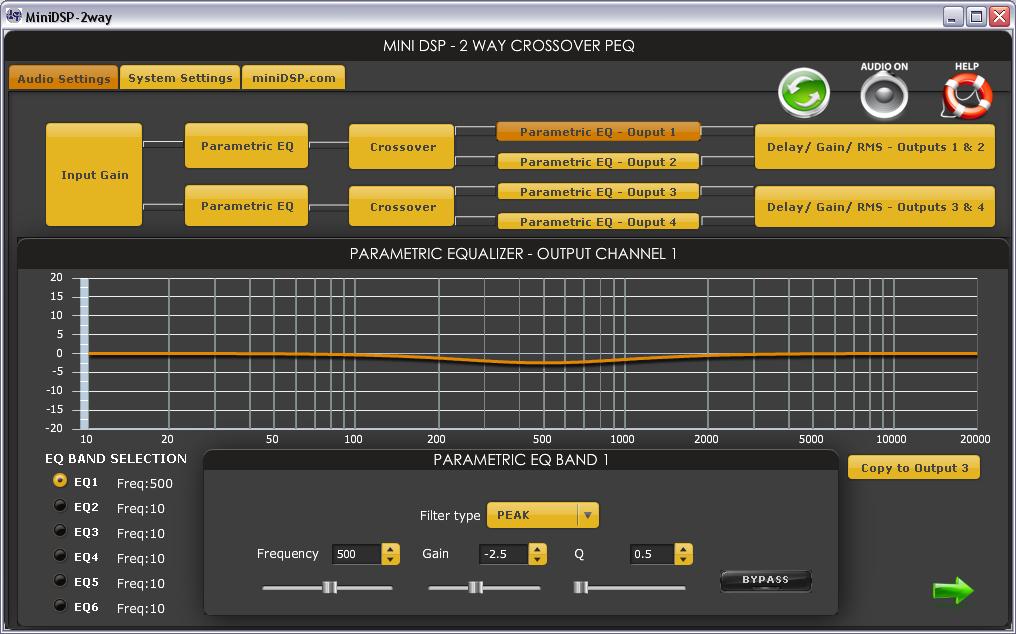1016x634 pixels.
Task: Click the Frequency slider handle
Action: [330, 587]
